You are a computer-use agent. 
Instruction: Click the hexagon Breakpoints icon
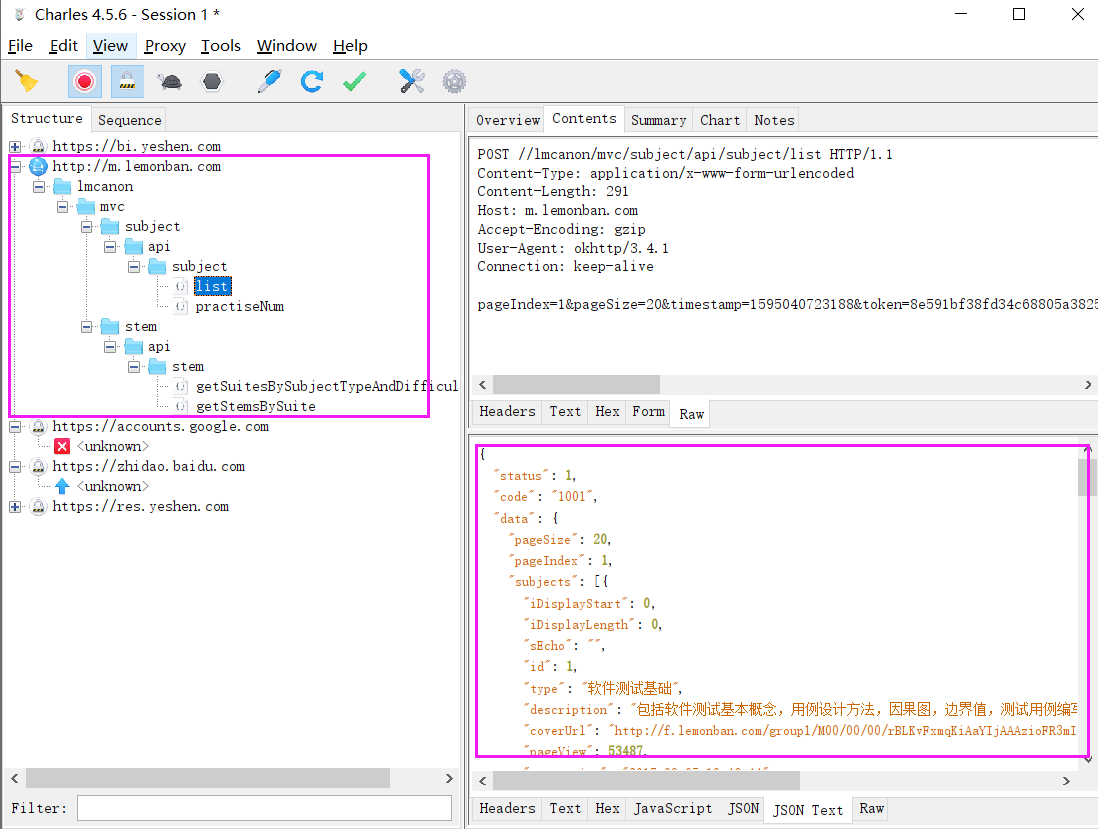tap(212, 81)
